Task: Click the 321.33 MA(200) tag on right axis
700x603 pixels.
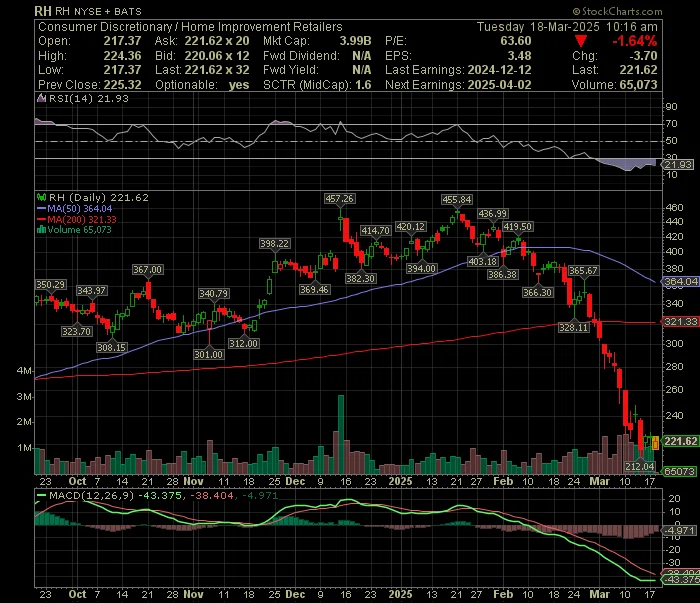Action: (x=680, y=322)
